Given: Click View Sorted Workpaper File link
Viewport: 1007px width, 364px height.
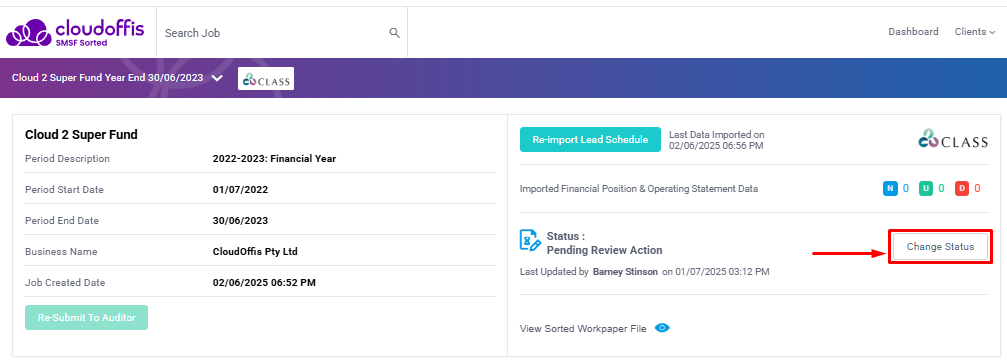Looking at the screenshot, I should point(583,329).
